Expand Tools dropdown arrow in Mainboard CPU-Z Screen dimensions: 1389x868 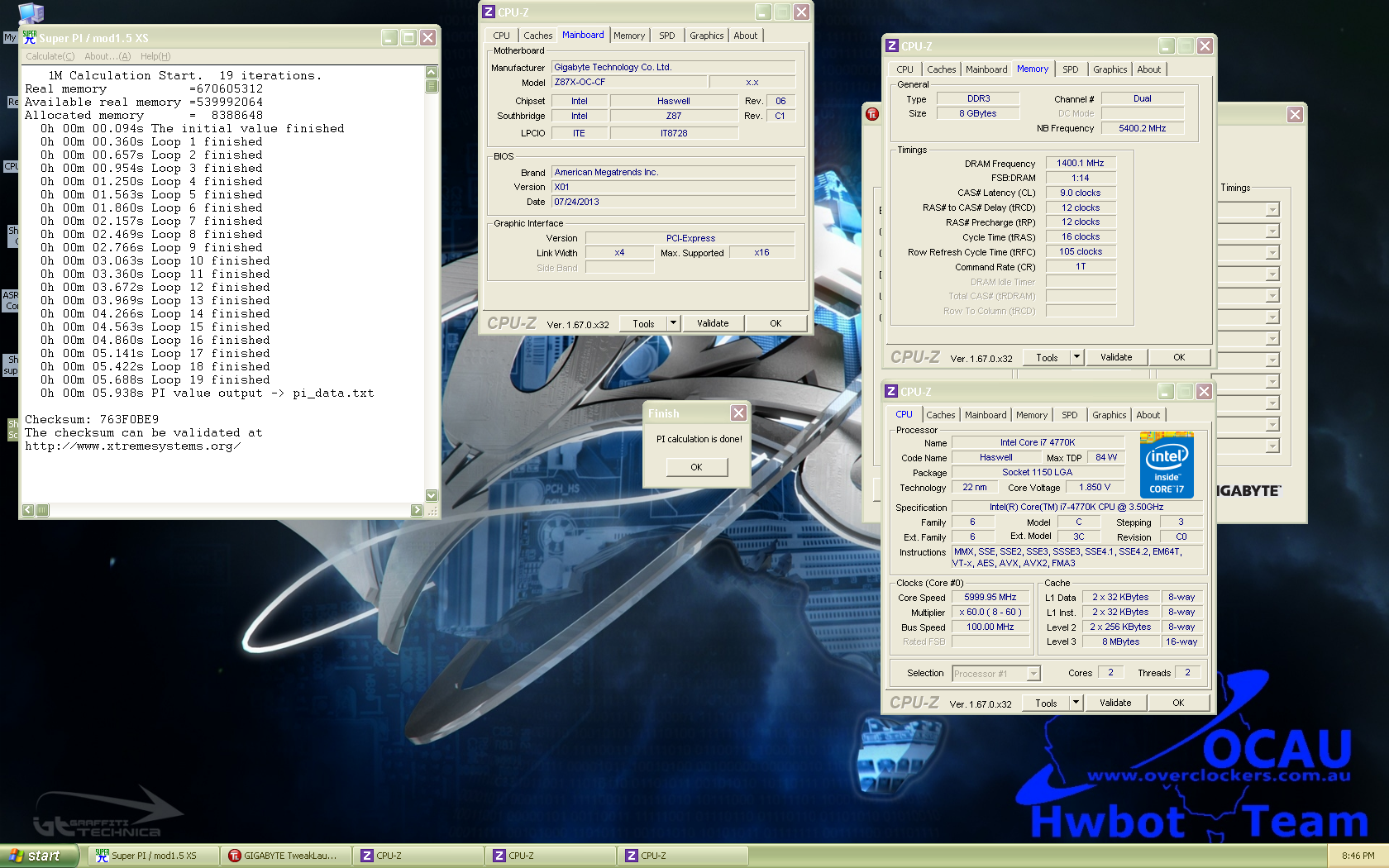tap(674, 323)
